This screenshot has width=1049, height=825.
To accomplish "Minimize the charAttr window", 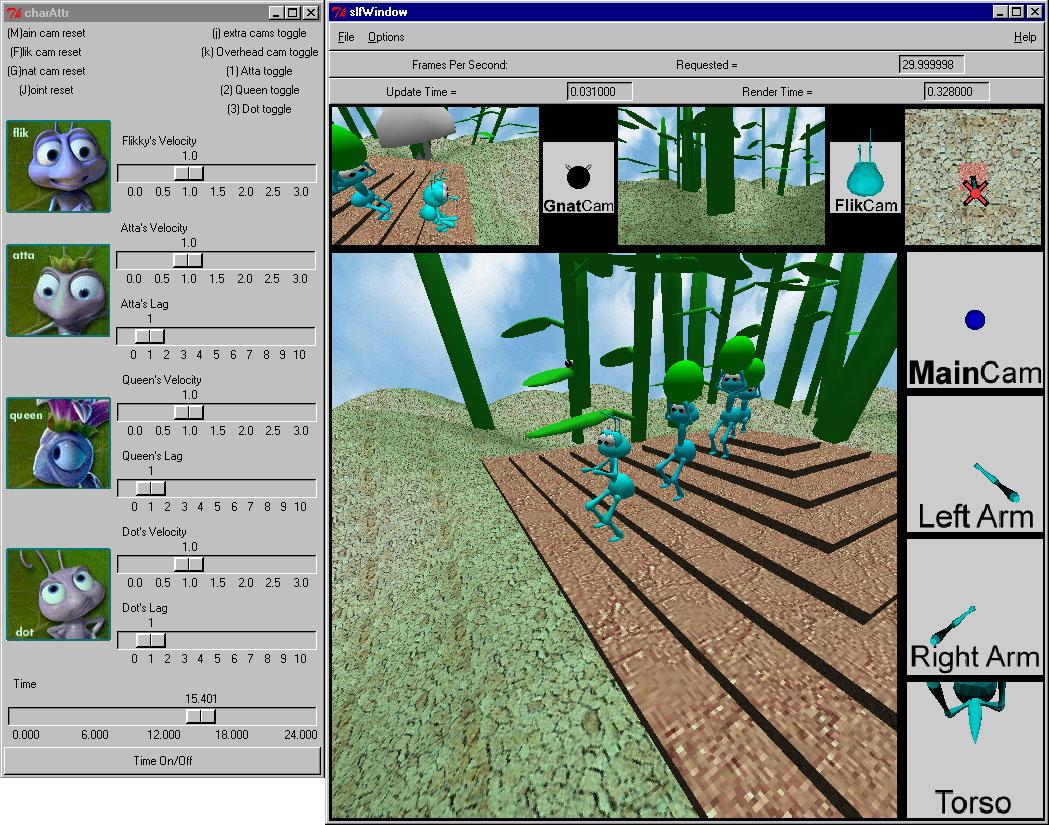I will 276,13.
